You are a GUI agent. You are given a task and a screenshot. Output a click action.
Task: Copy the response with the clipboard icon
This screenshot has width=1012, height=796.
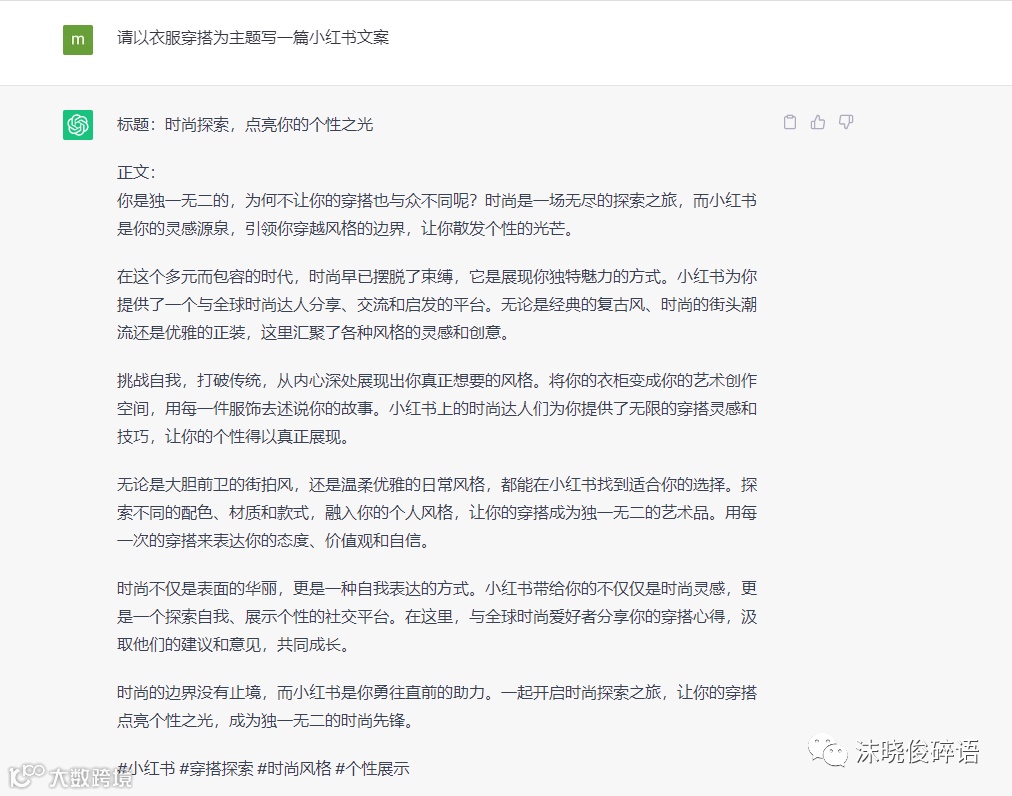tap(789, 122)
